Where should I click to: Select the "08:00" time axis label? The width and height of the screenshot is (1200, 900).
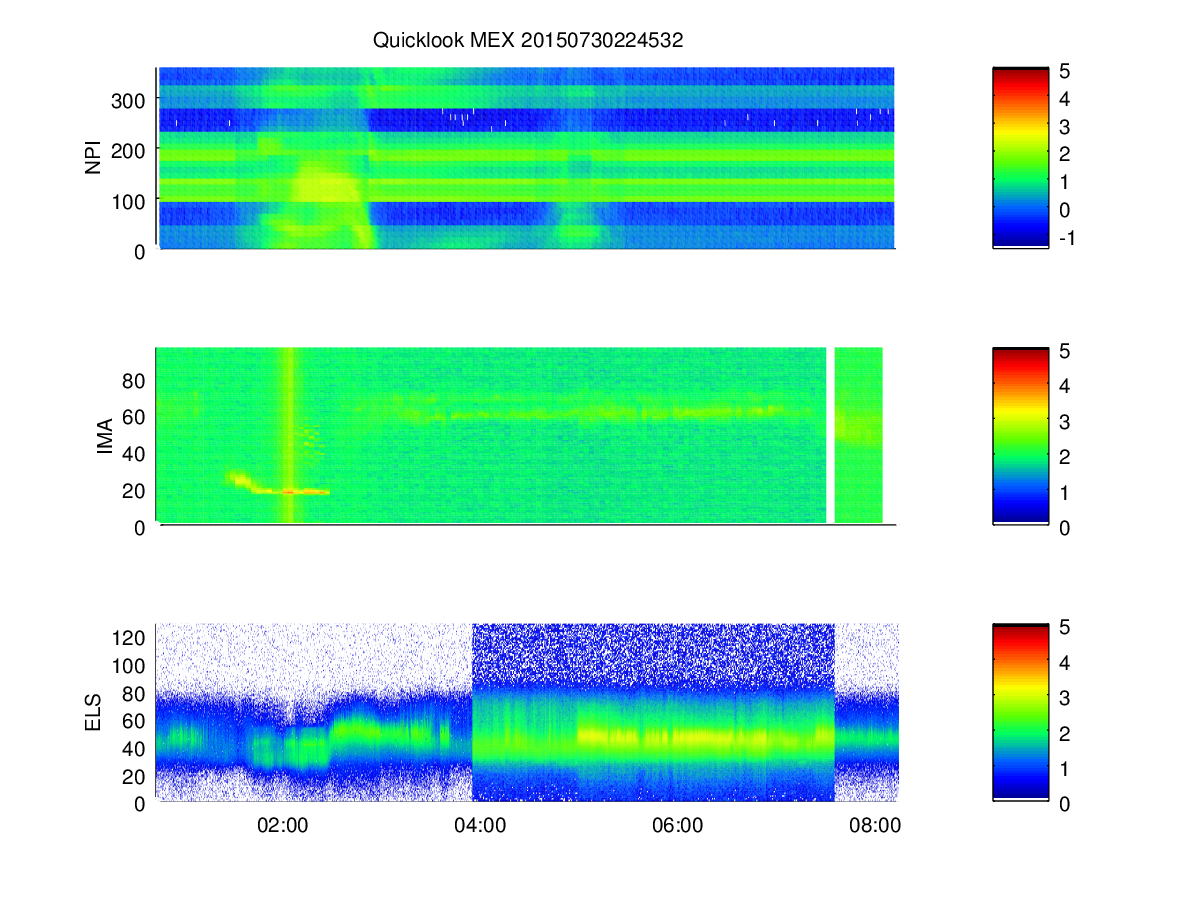point(875,826)
